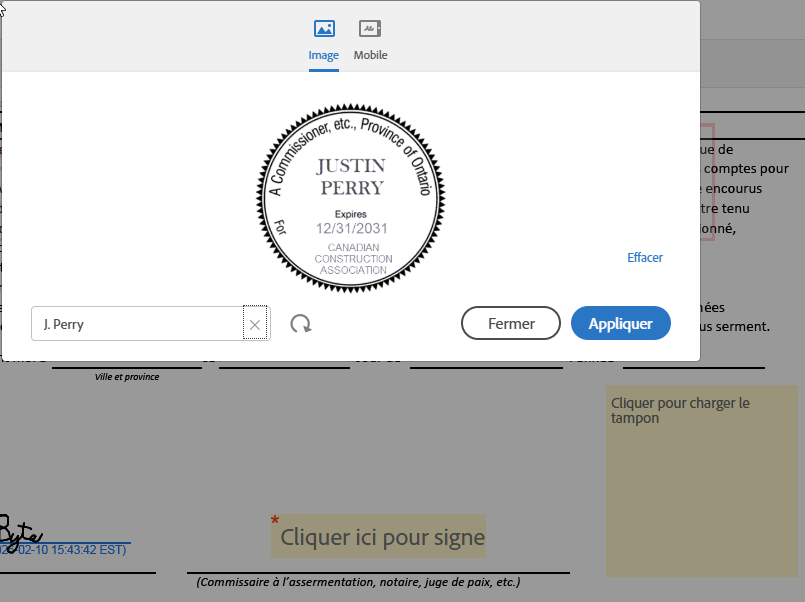Click Fermer to dismiss the dialog
Screen dimensions: 805x602
click(x=510, y=323)
